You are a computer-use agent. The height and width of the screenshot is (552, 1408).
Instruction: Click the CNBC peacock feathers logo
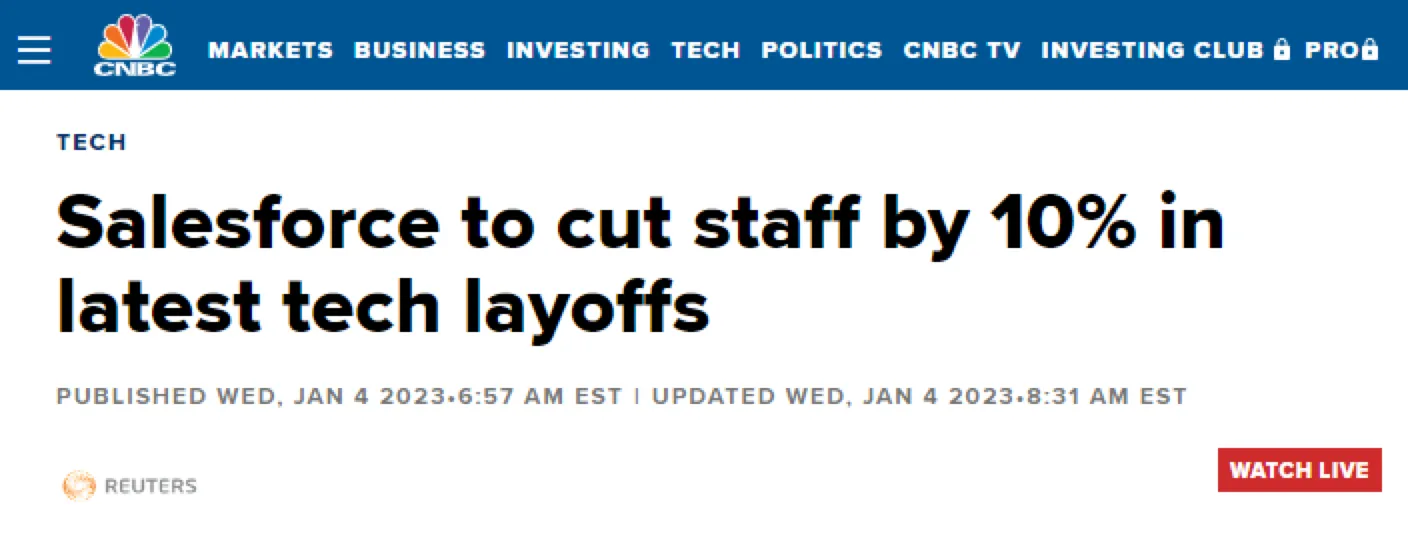(x=135, y=37)
